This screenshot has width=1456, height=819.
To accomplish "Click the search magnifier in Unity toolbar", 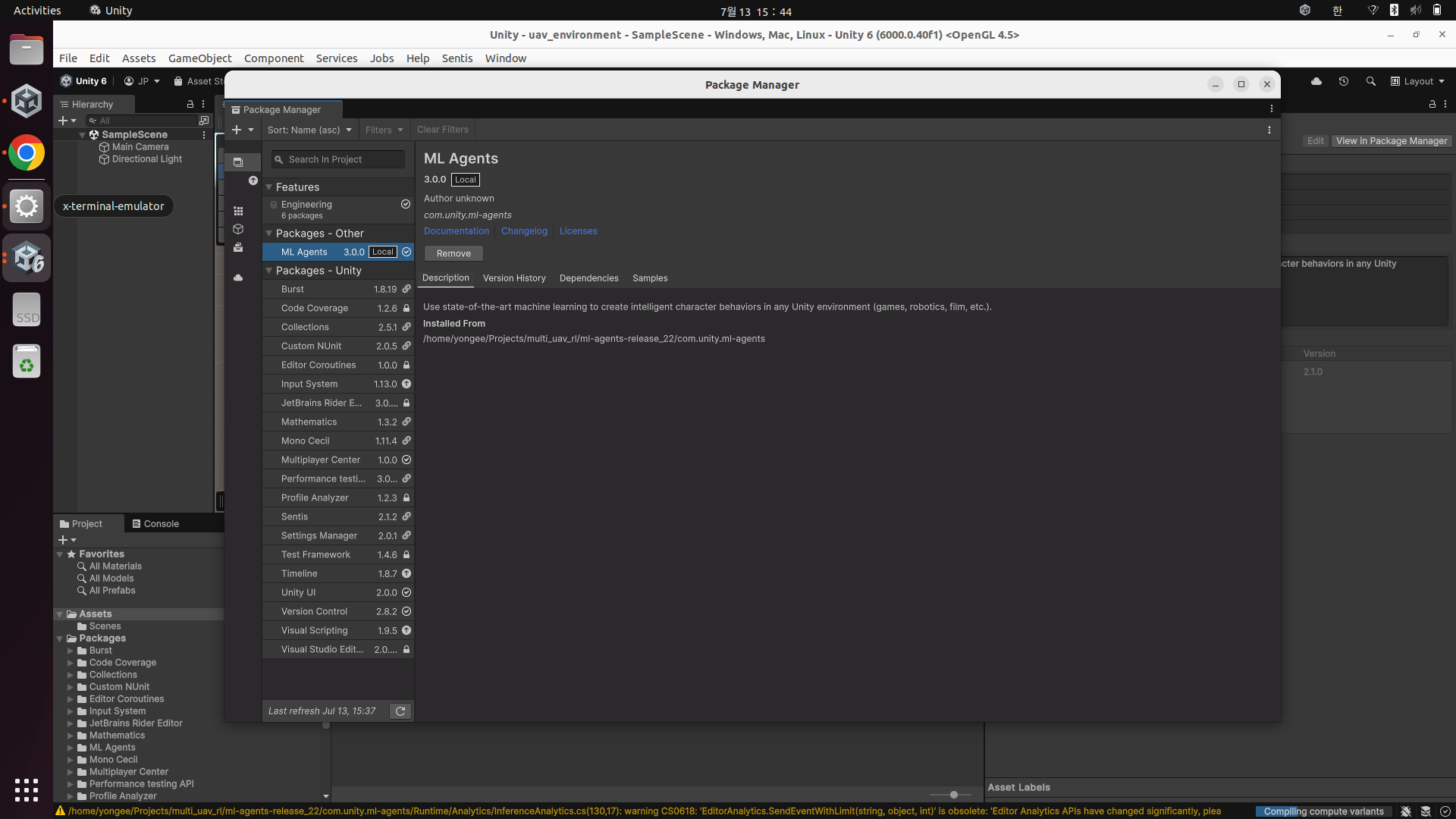I will click(x=1370, y=81).
